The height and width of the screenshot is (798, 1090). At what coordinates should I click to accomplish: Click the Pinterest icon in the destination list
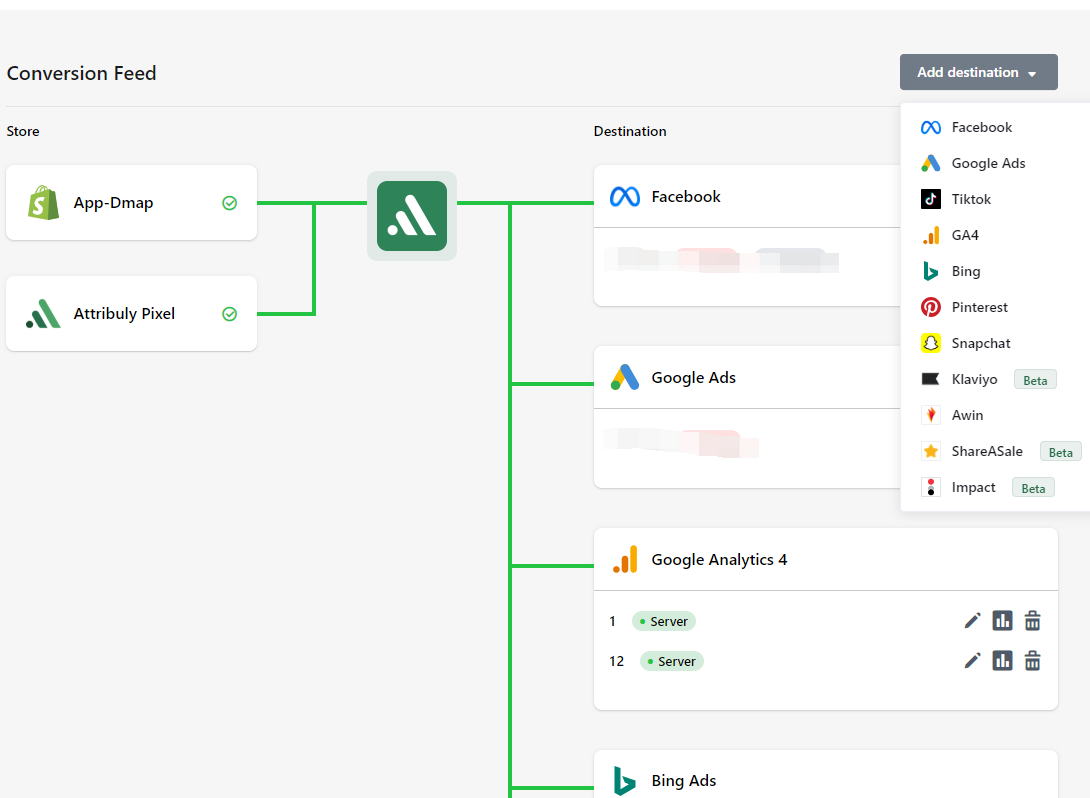[931, 307]
